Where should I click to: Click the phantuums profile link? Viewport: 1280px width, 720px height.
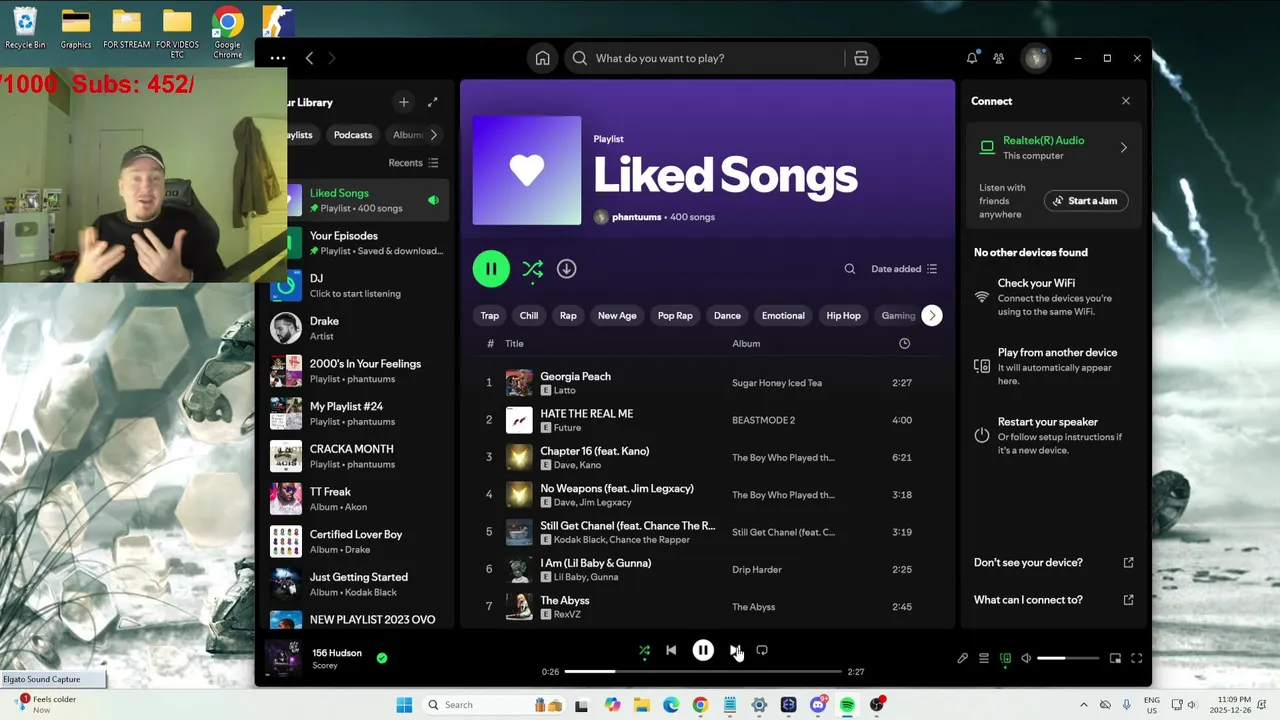(636, 217)
